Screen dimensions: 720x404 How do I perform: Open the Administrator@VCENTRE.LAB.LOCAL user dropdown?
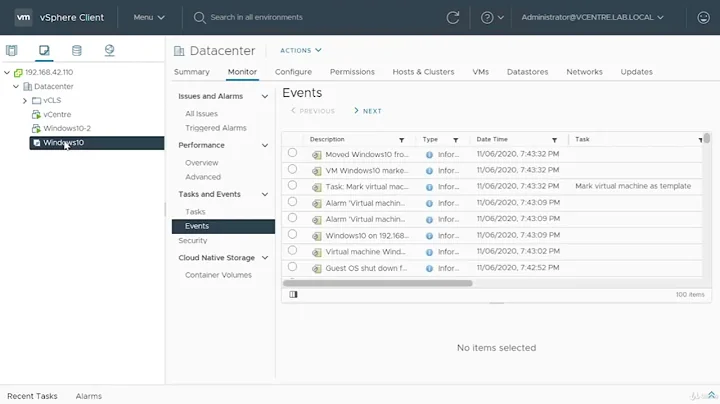592,17
